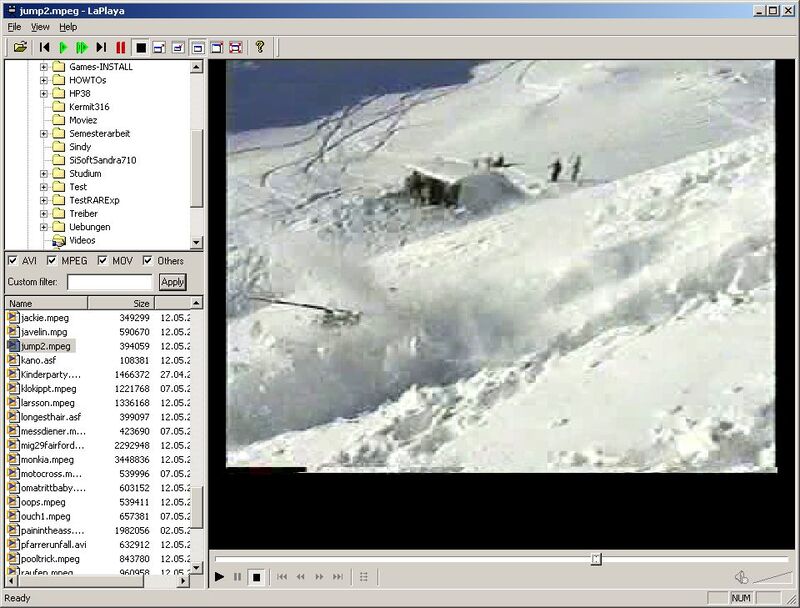Click the Apply filter button
The width and height of the screenshot is (800, 608).
coord(172,282)
